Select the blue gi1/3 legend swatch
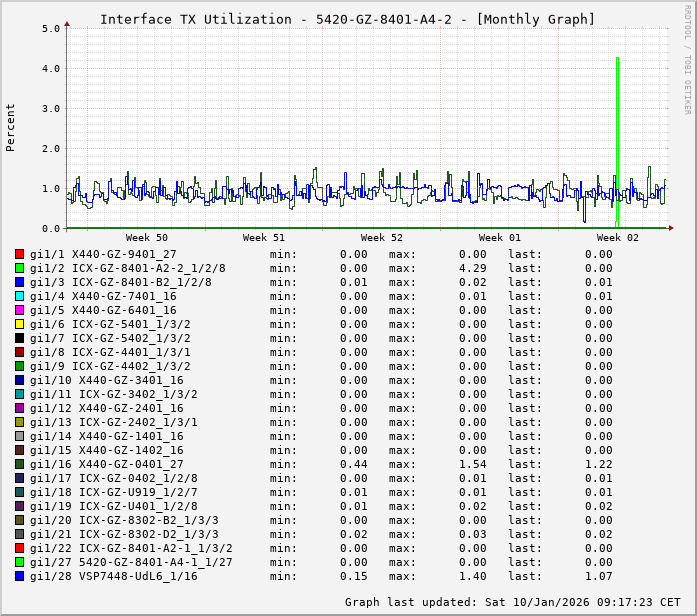Image resolution: width=697 pixels, height=616 pixels. click(x=20, y=283)
